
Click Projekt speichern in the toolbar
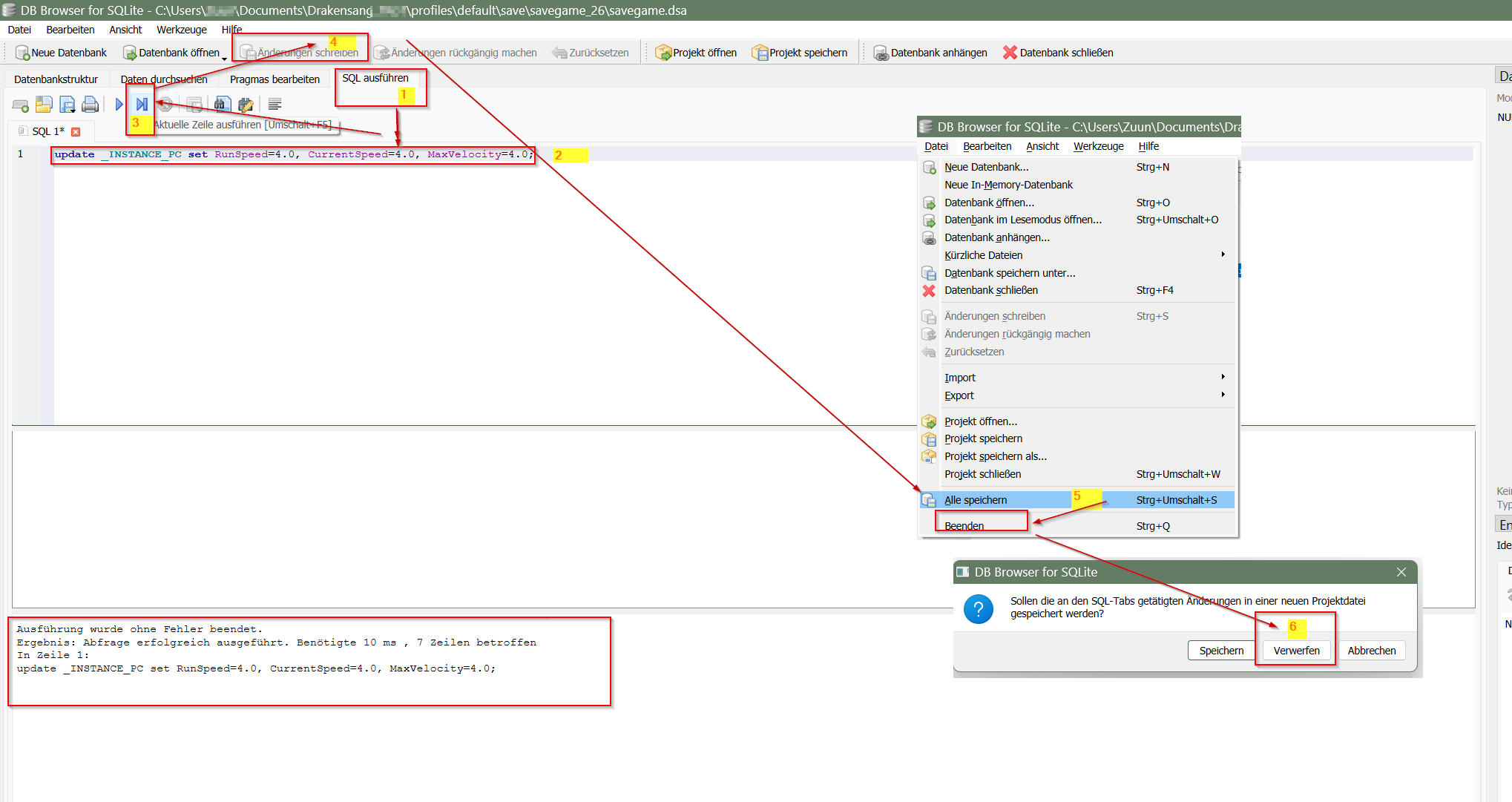point(800,53)
